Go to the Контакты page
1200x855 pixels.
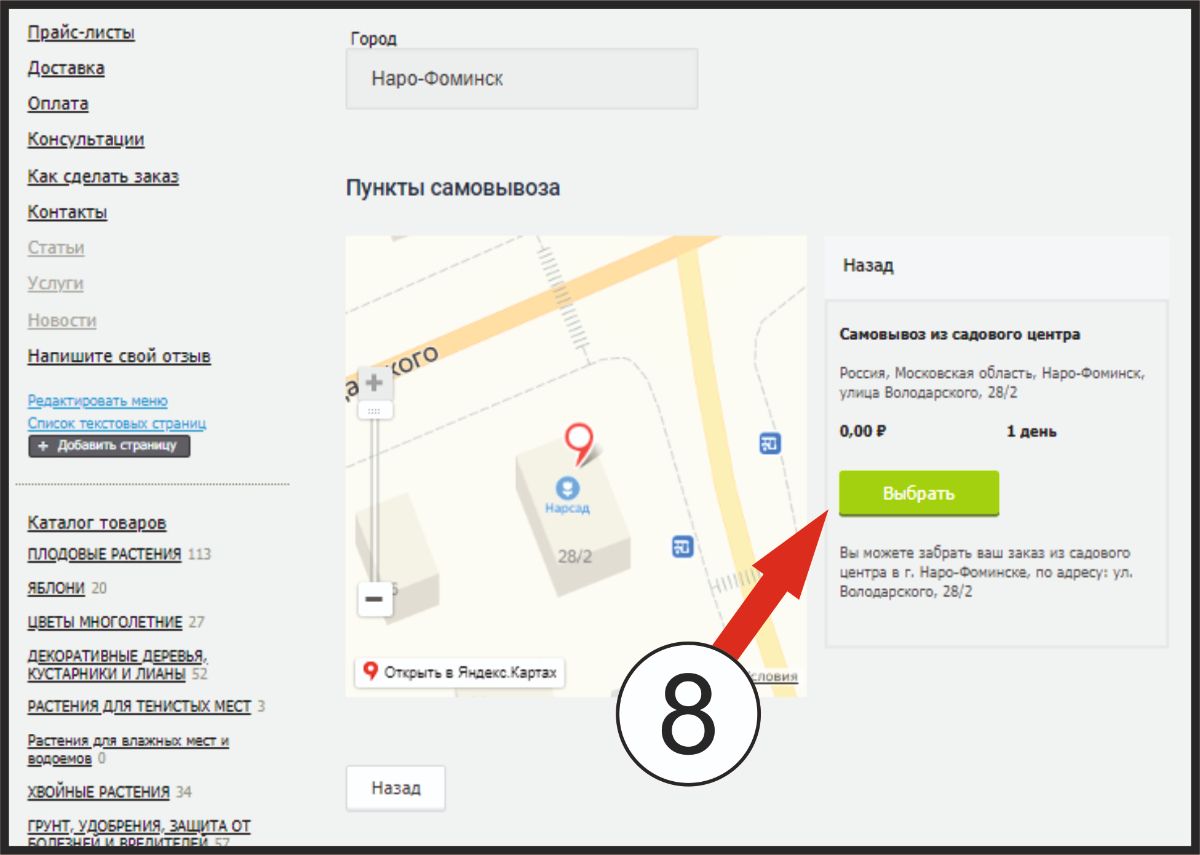click(x=67, y=212)
